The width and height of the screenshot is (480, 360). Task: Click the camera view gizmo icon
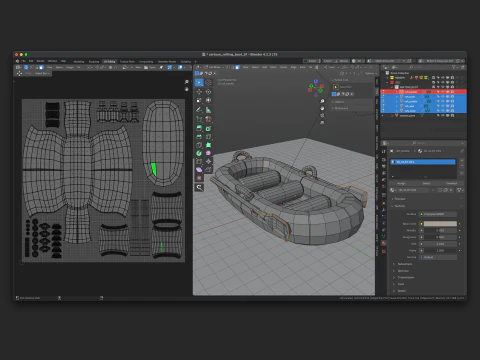pos(322,115)
